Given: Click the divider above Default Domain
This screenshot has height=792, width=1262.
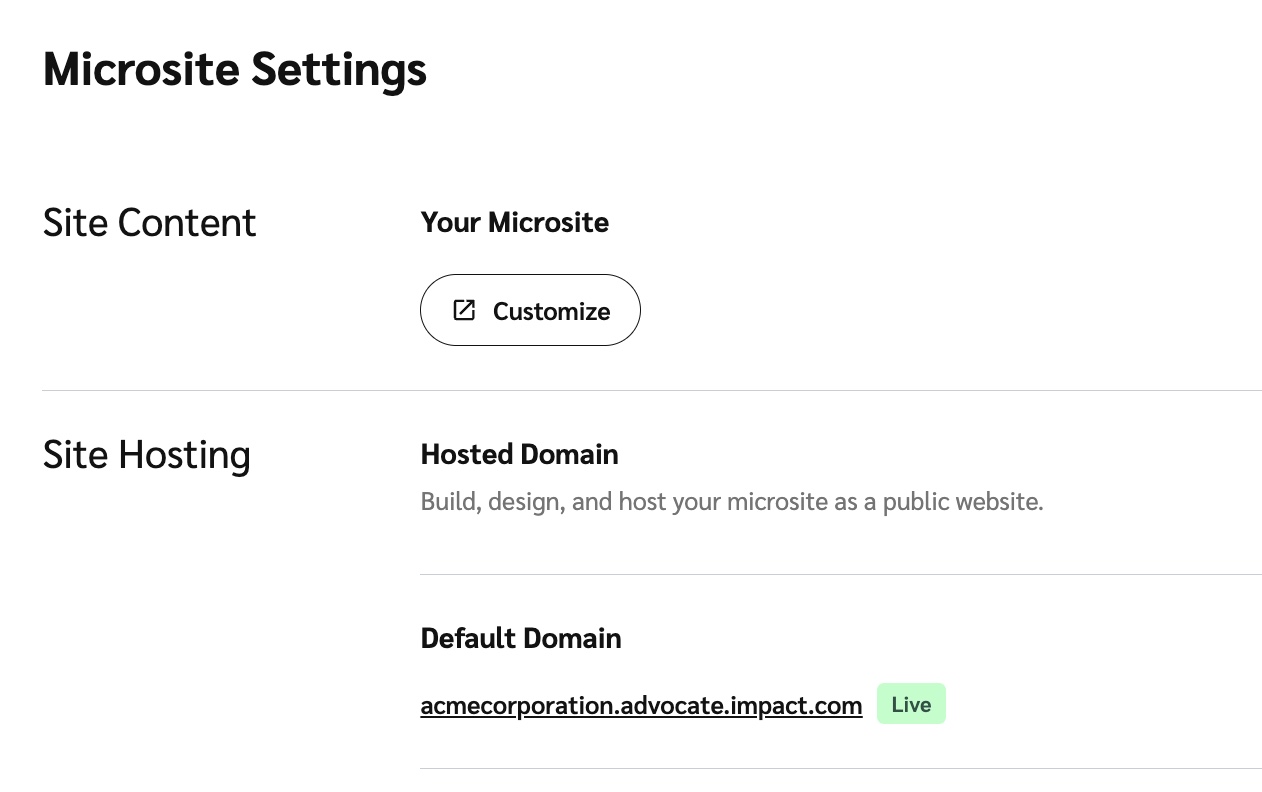Looking at the screenshot, I should pyautogui.click(x=840, y=574).
